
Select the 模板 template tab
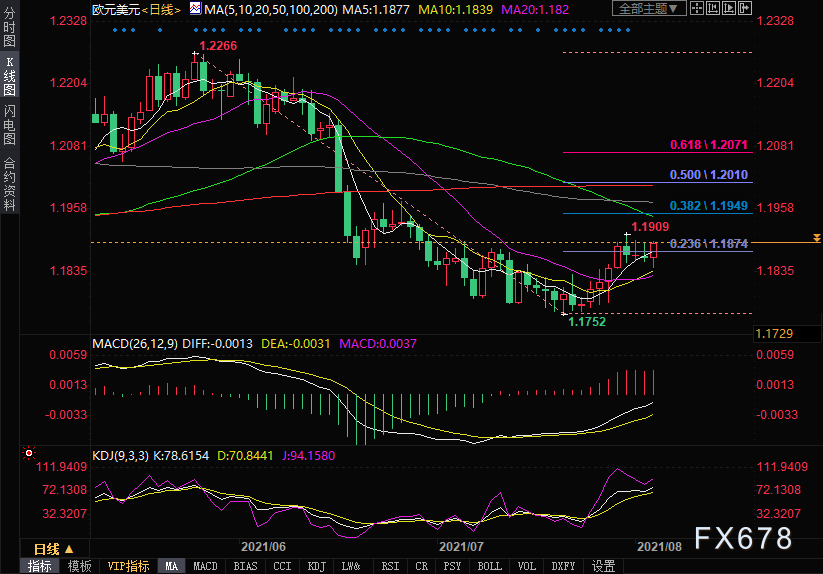(x=79, y=566)
